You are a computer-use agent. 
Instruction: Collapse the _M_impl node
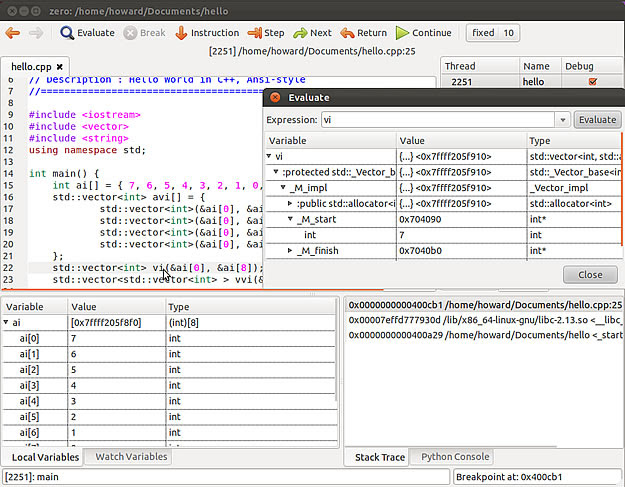[283, 187]
